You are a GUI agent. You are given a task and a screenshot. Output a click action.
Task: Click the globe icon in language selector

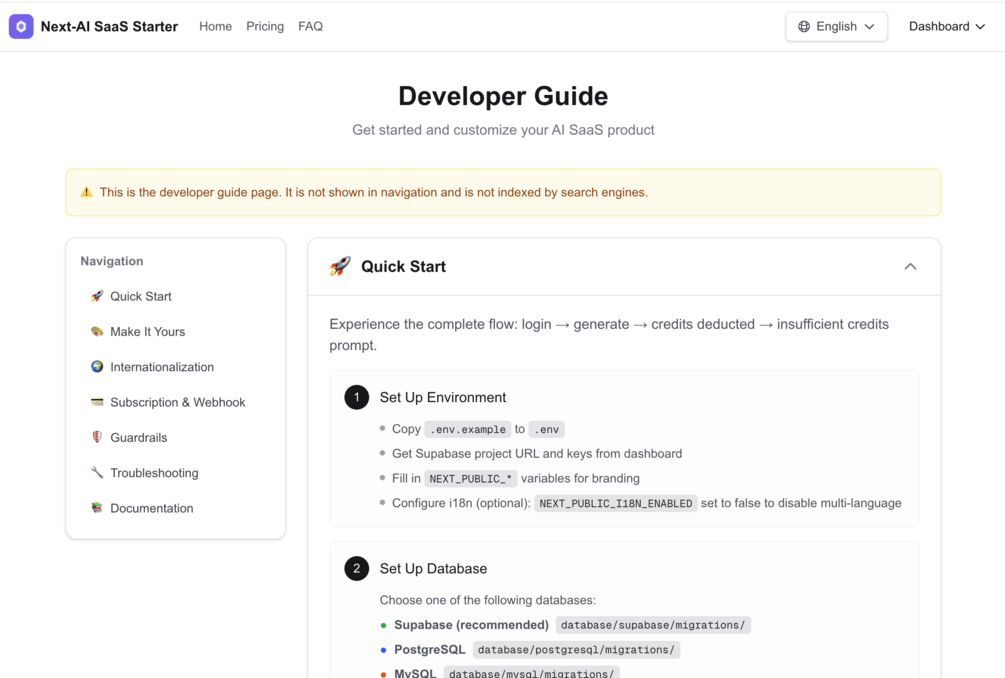pos(804,27)
